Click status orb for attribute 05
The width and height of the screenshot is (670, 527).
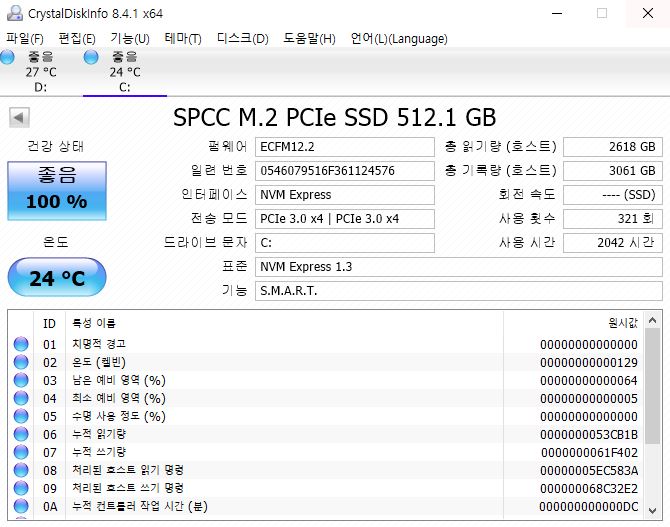pos(21,416)
